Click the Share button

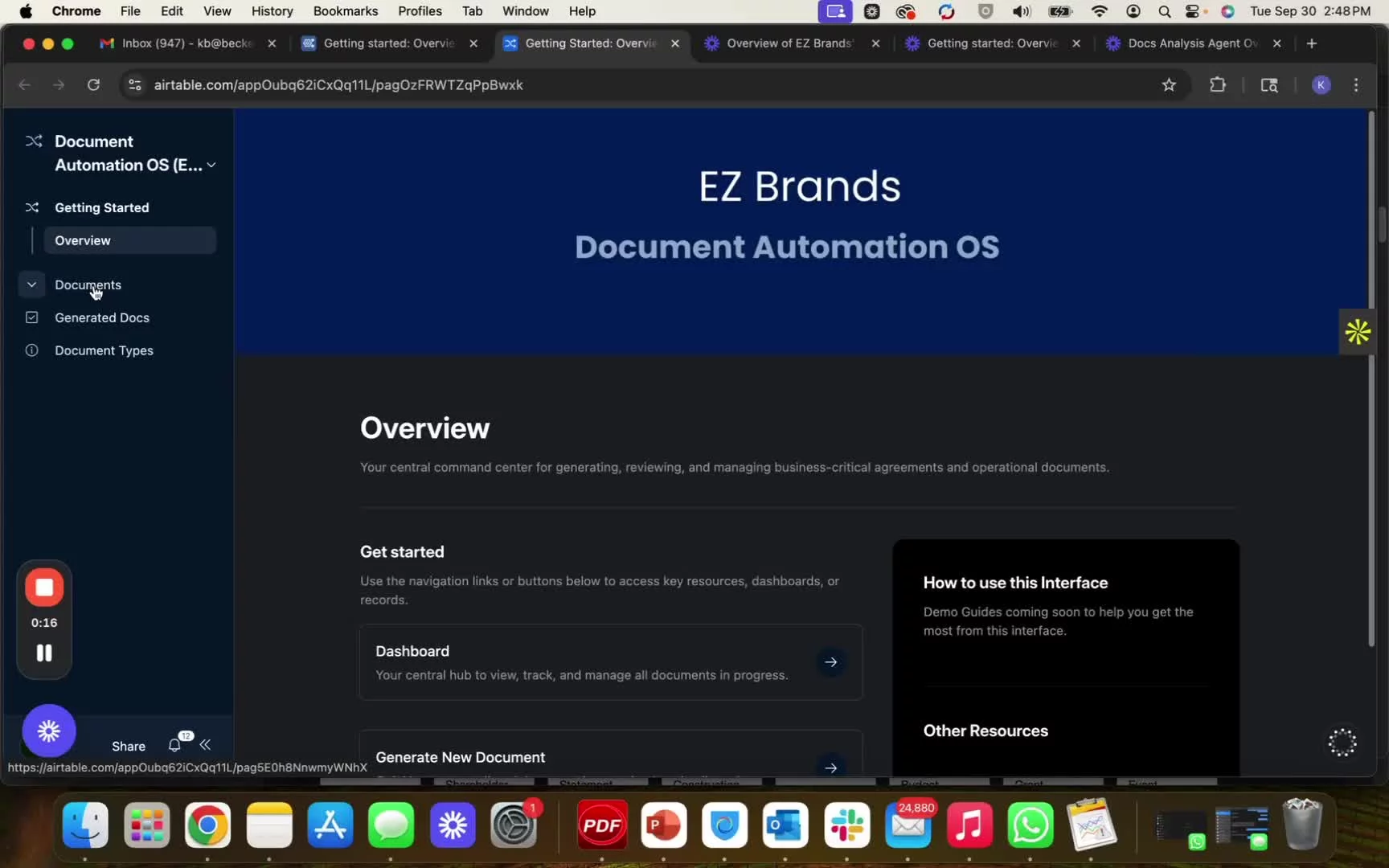tap(129, 746)
